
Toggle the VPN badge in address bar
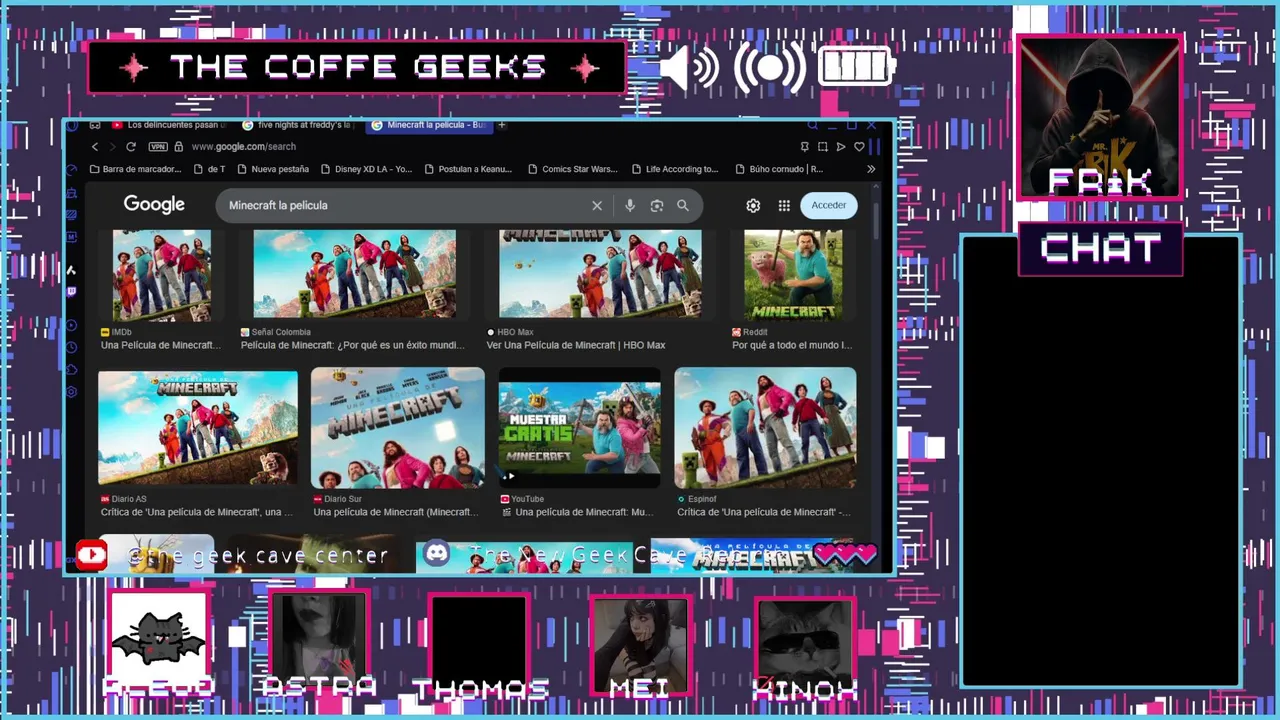[157, 146]
